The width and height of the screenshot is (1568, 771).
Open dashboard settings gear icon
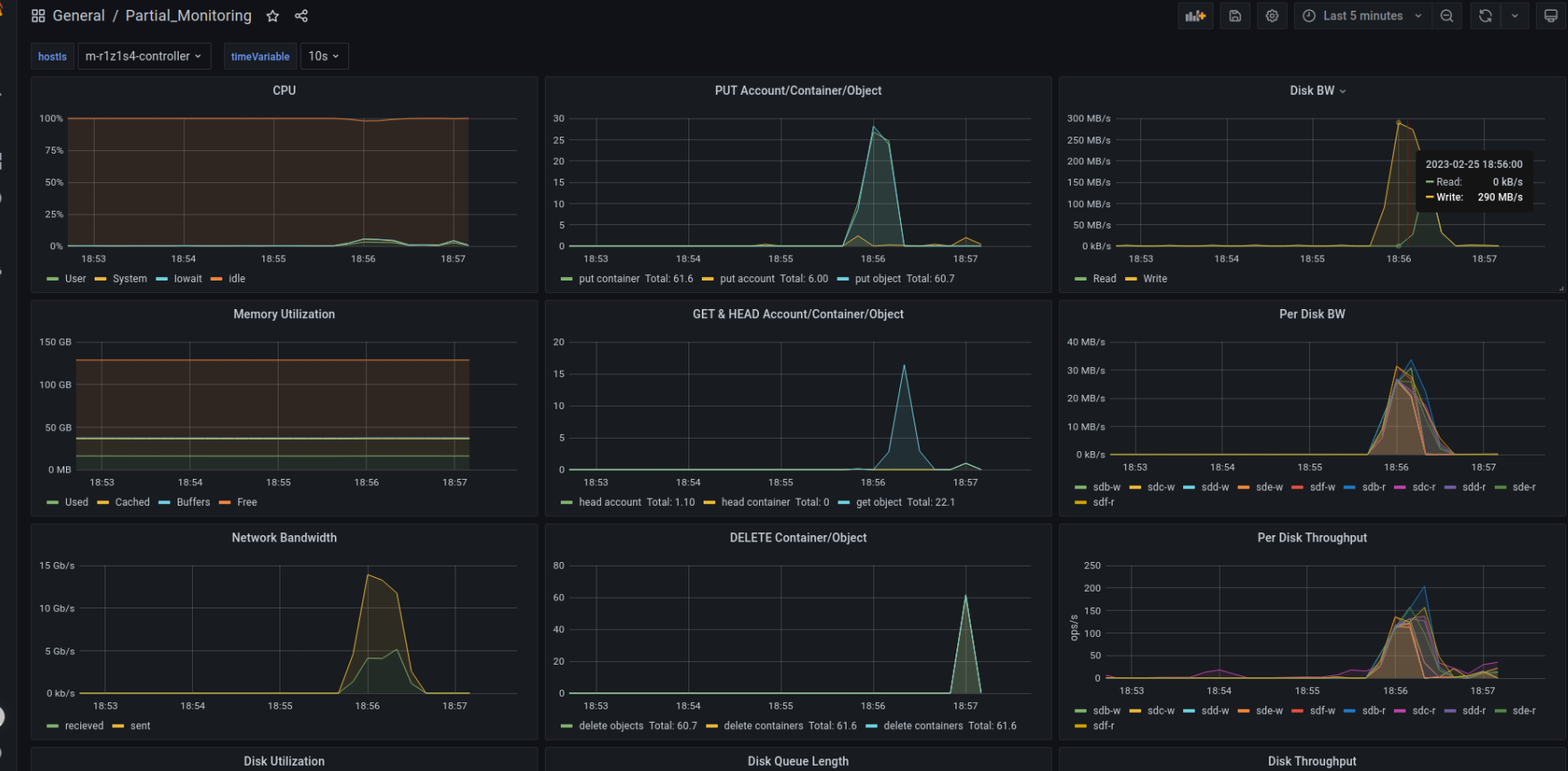1272,16
